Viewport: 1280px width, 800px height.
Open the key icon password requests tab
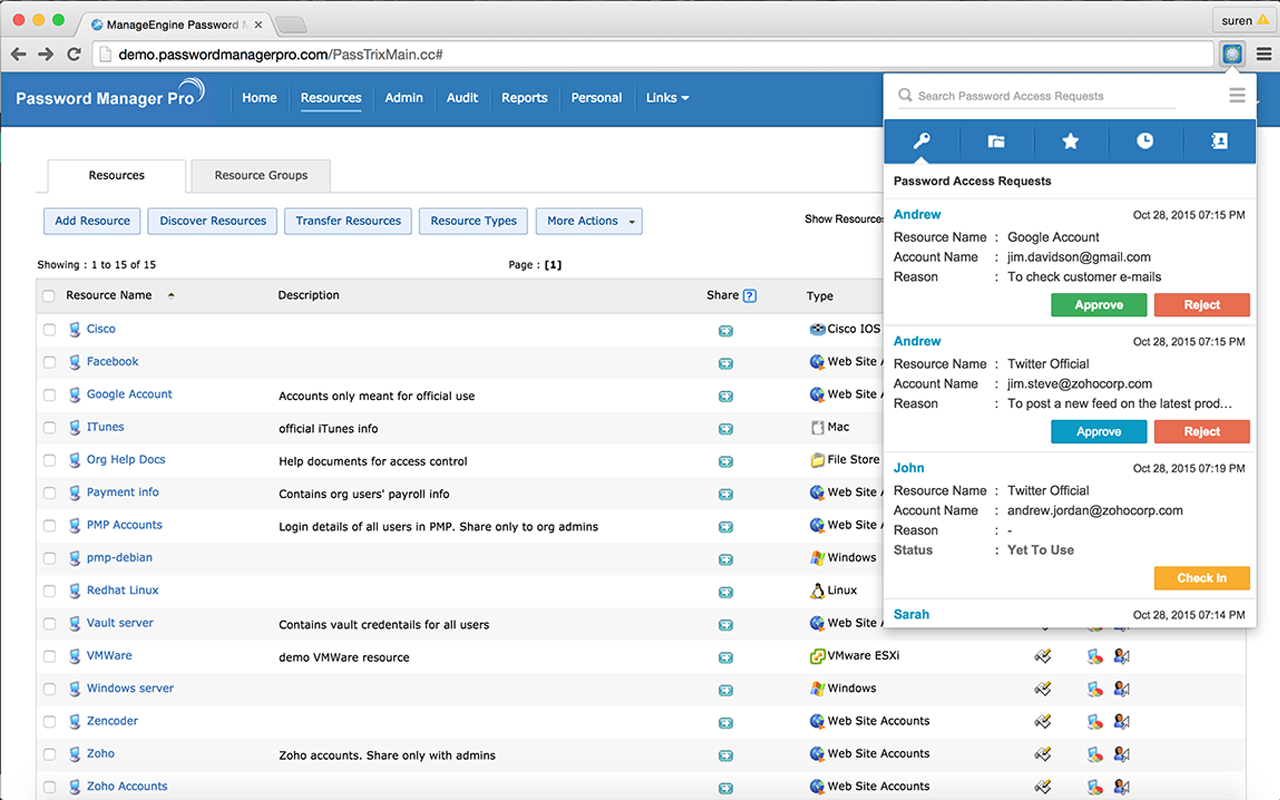point(921,141)
